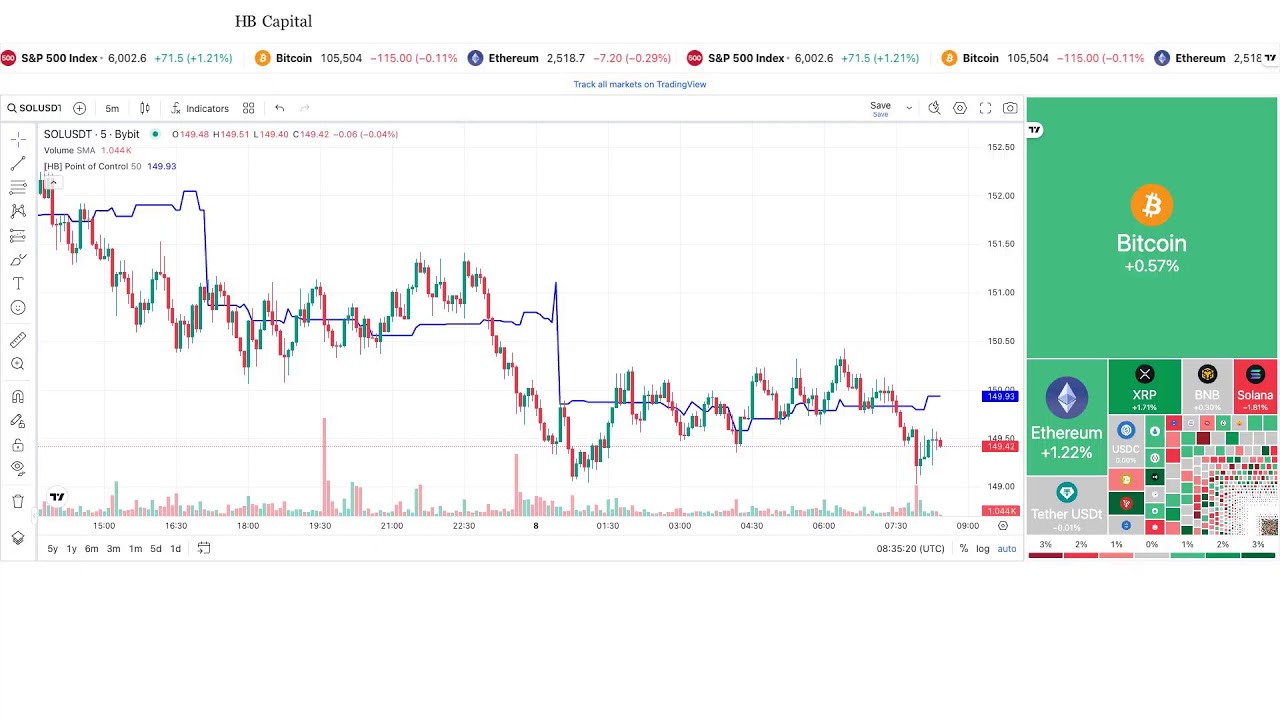Image resolution: width=1280 pixels, height=720 pixels.
Task: Activate the zoom in tool
Action: [18, 364]
